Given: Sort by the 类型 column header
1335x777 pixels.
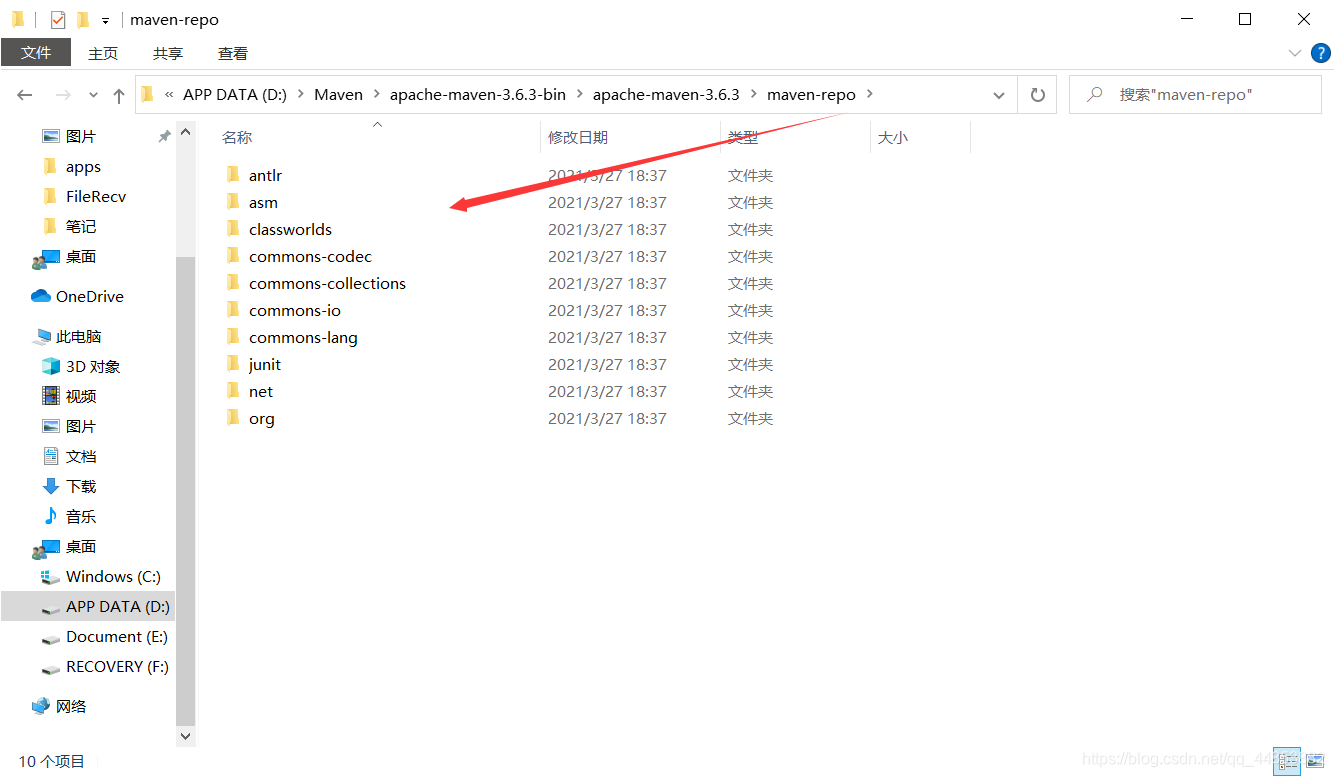Looking at the screenshot, I should point(743,137).
